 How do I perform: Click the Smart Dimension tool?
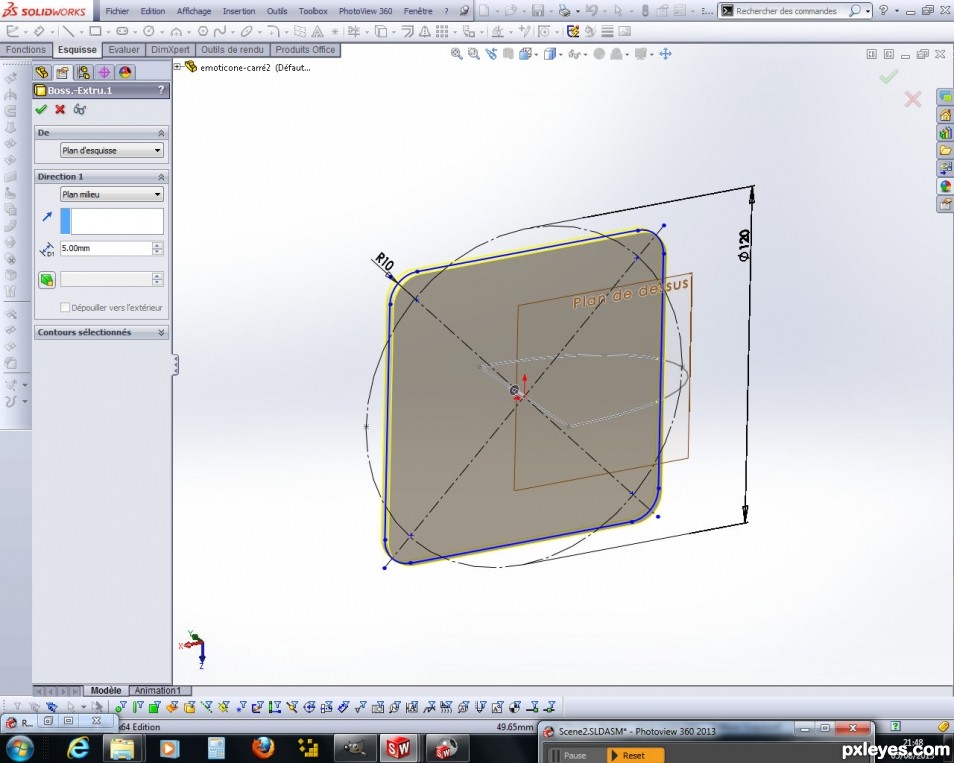click(39, 31)
